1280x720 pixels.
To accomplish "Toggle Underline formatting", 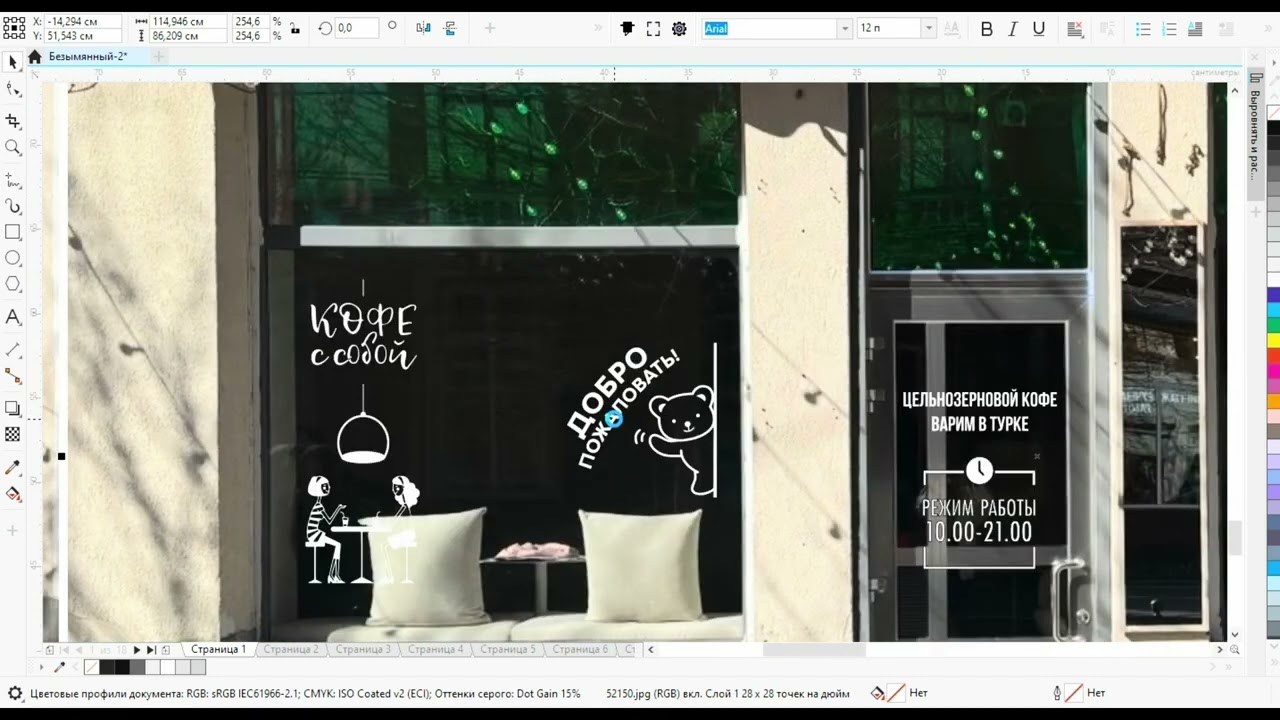I will pos(1039,29).
